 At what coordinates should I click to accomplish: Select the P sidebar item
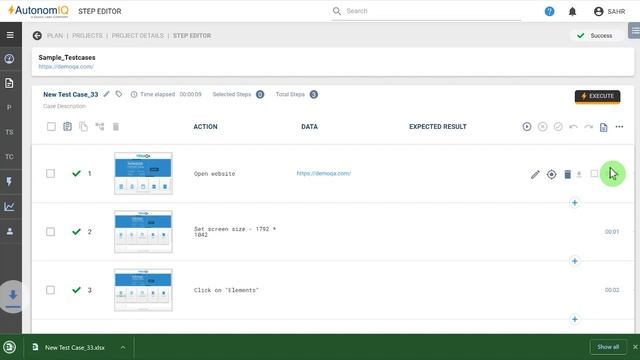click(9, 108)
